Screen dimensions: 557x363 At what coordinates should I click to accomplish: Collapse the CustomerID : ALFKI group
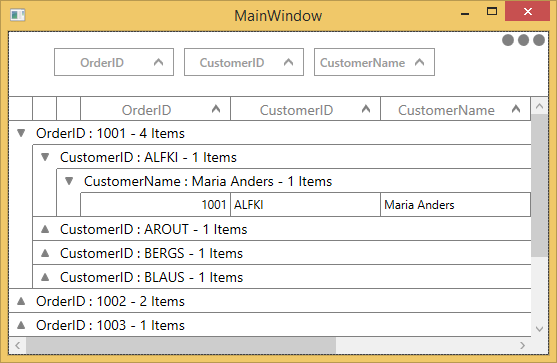pos(45,157)
